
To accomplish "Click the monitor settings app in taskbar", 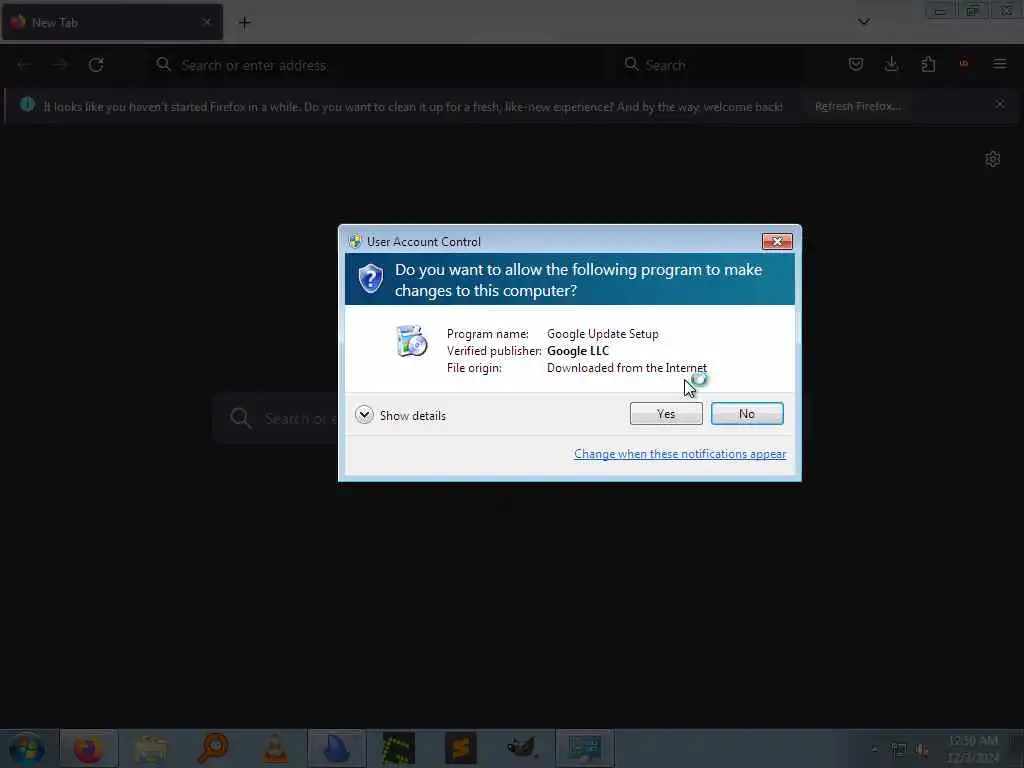I will pyautogui.click(x=584, y=749).
